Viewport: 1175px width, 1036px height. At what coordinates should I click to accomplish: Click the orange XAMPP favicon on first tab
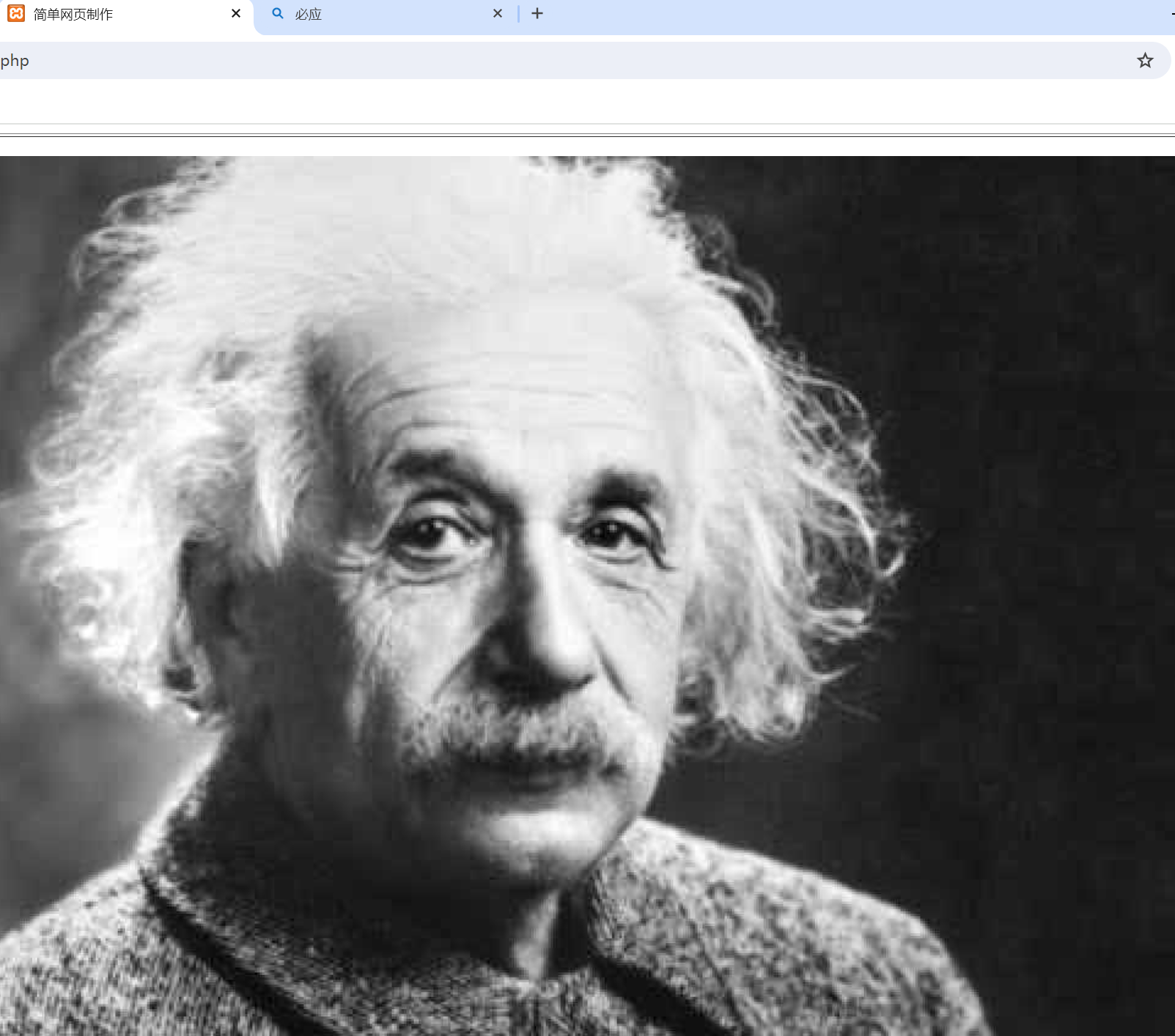coord(16,14)
